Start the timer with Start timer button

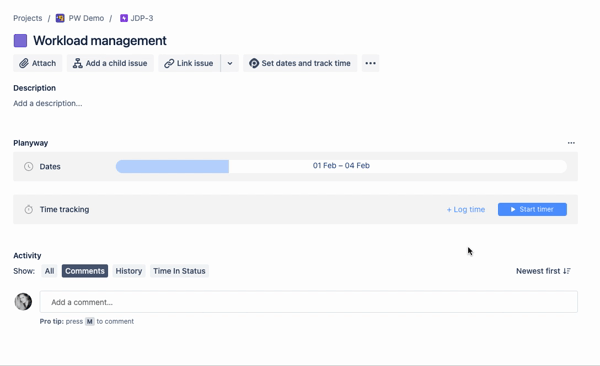coord(532,209)
